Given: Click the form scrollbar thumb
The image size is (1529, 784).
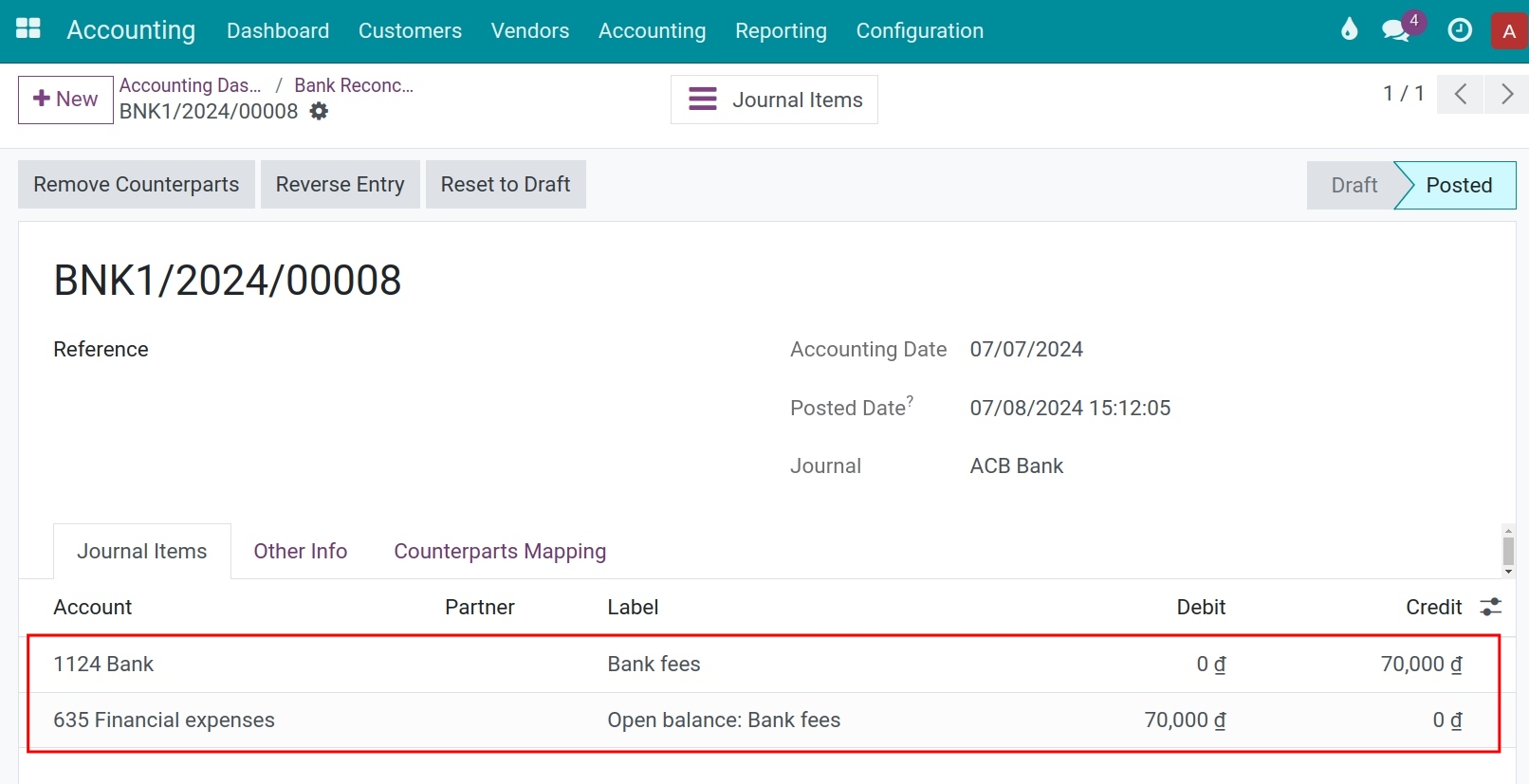Looking at the screenshot, I should coord(1508,551).
